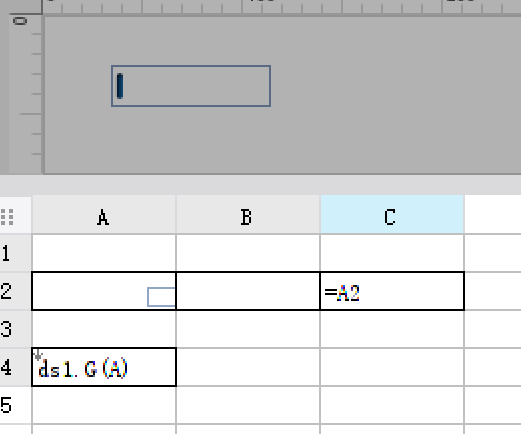Image resolution: width=521 pixels, height=434 pixels.
Task: Select row 4 header
Action: [16, 367]
